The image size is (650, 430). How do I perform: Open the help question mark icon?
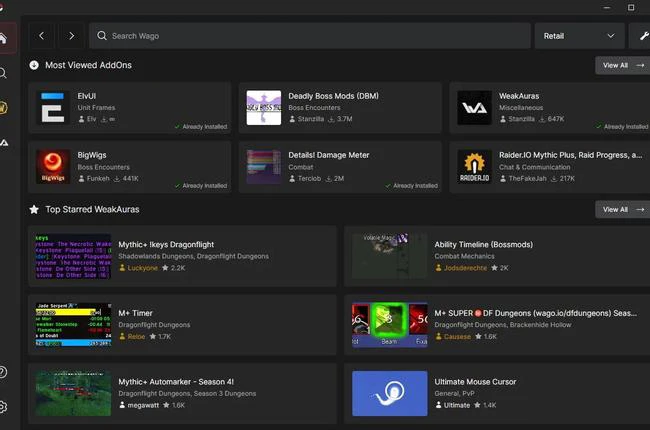(x=2, y=372)
